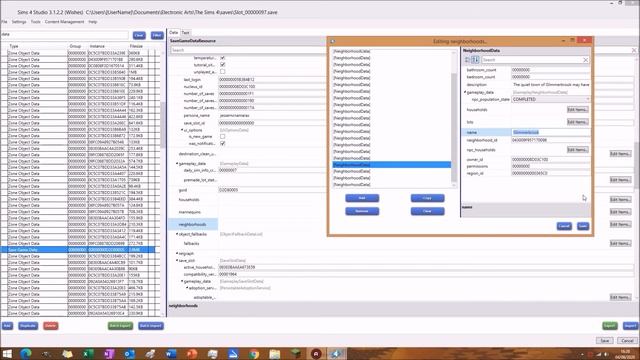Click the blue Batch Import button
Viewport: 640px width, 360px height.
click(x=151, y=326)
